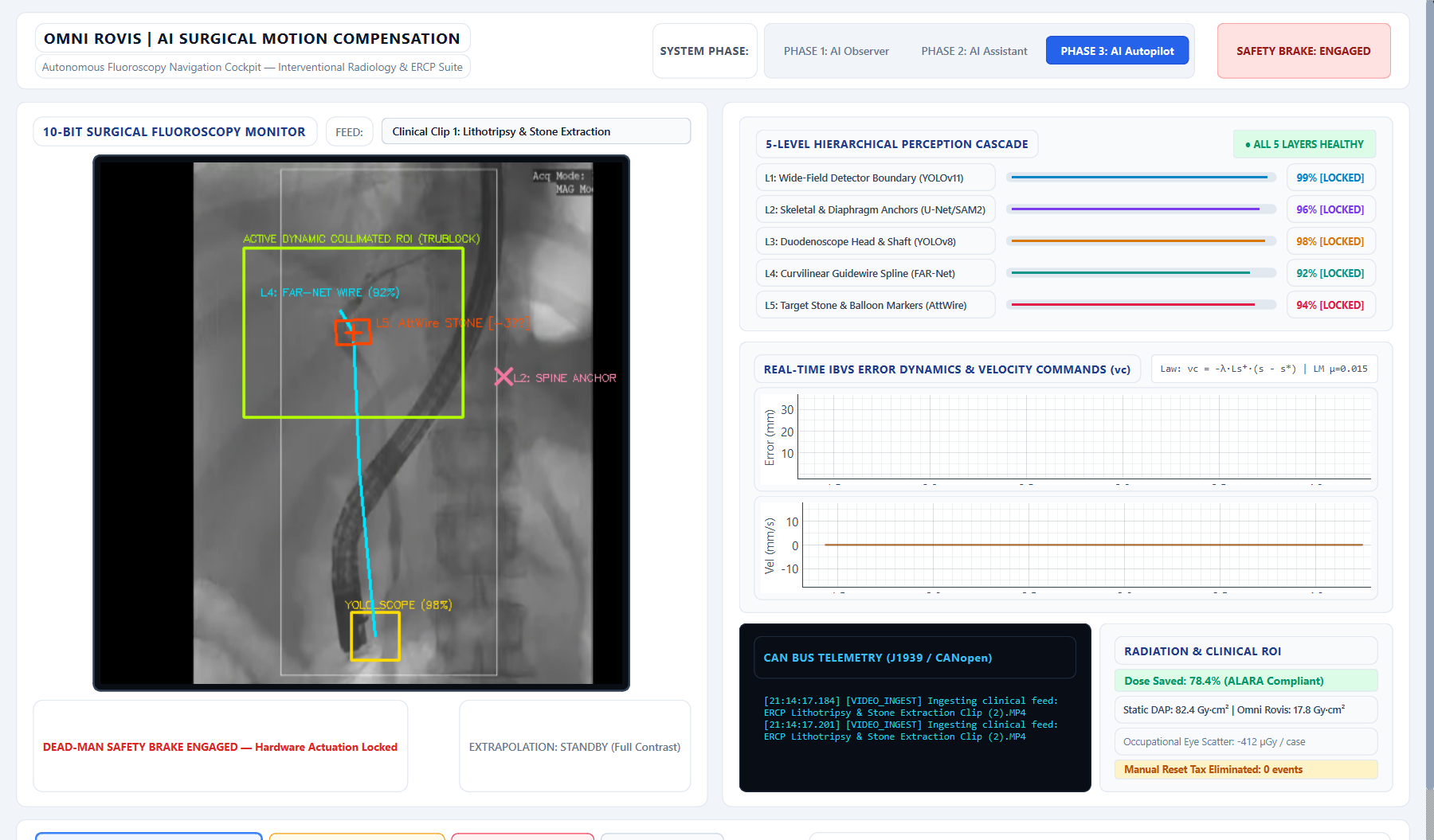Image resolution: width=1434 pixels, height=840 pixels.
Task: Click the IBVS control law formula box
Action: click(1264, 369)
